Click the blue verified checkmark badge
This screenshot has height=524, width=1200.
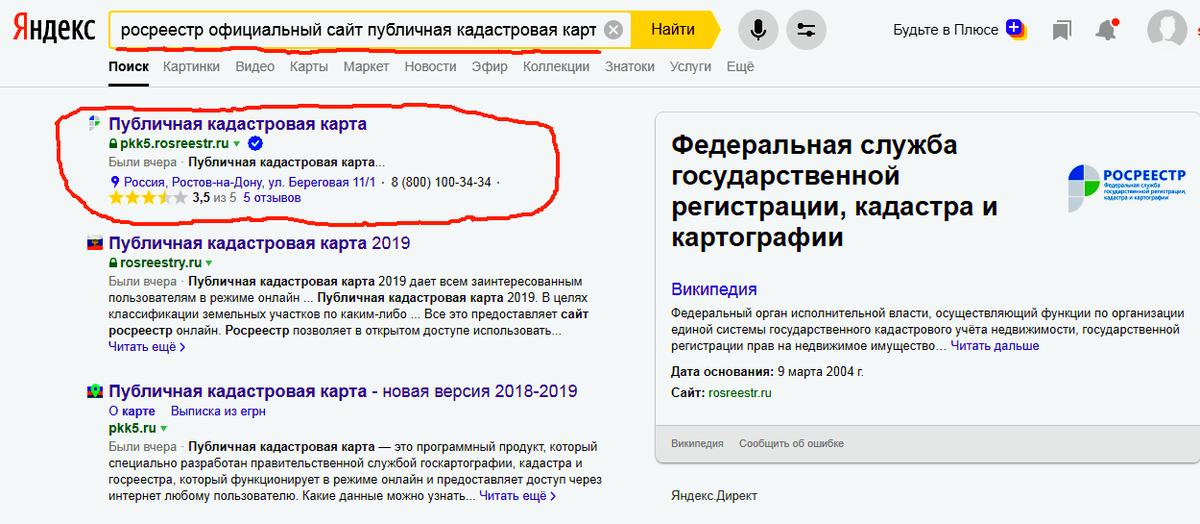[x=255, y=144]
